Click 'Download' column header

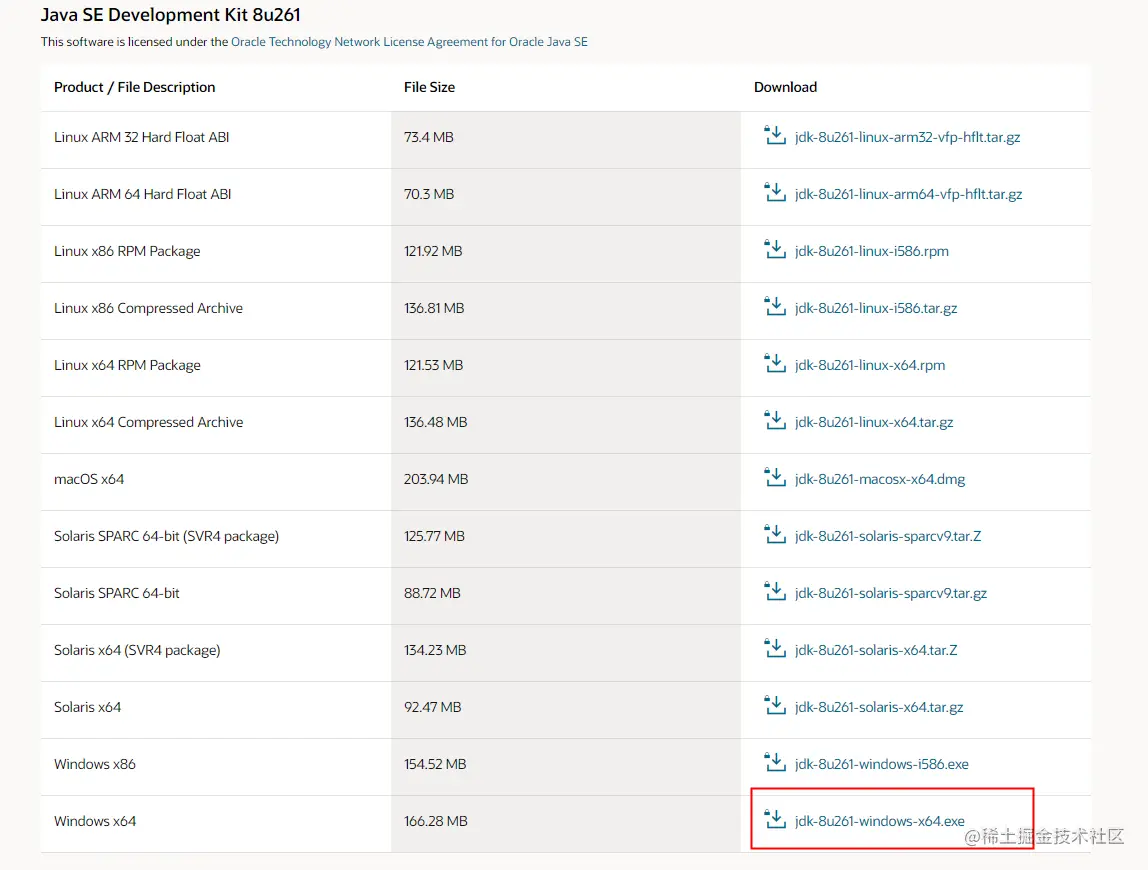tap(785, 87)
